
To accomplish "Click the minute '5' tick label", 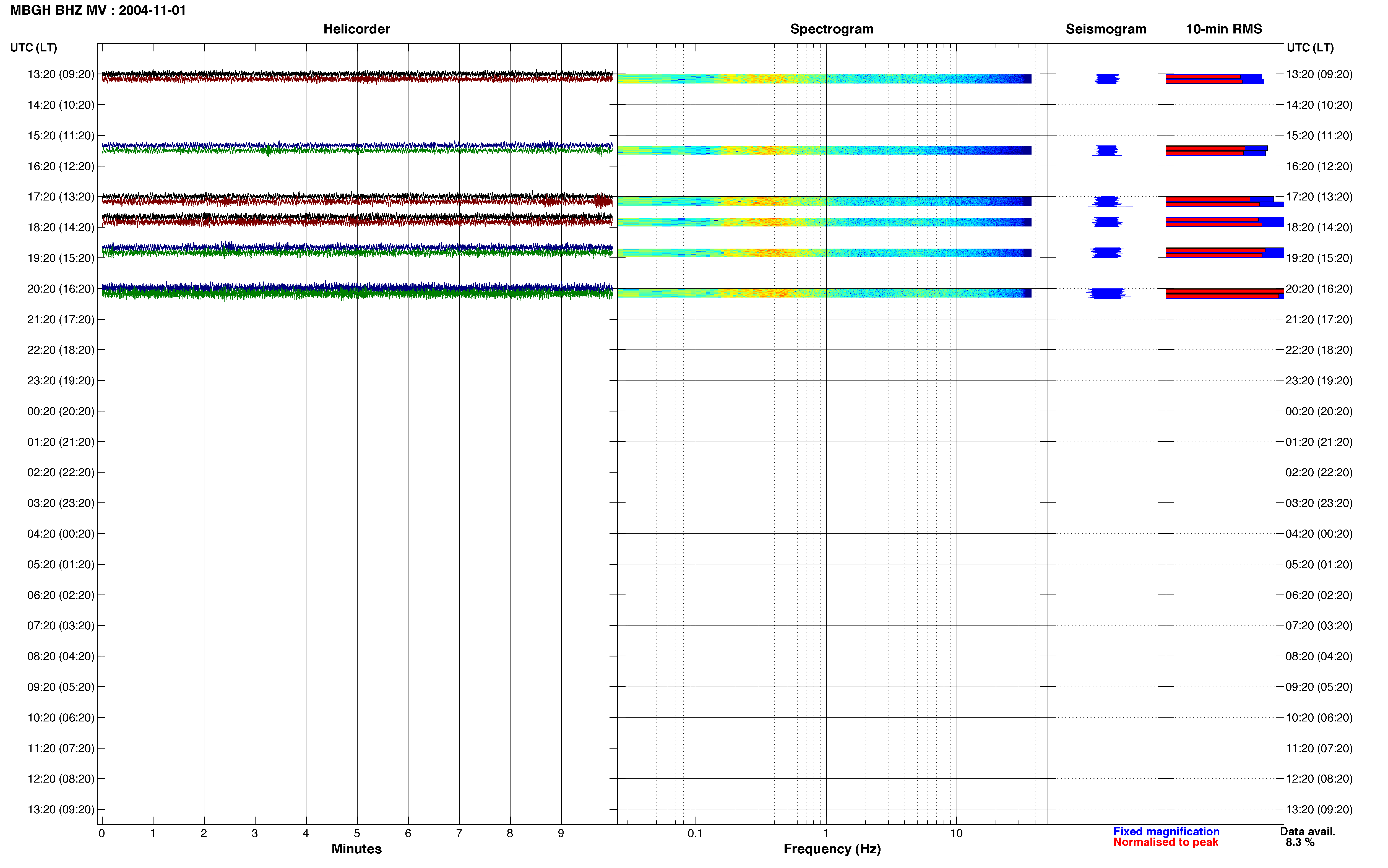I will 357,833.
